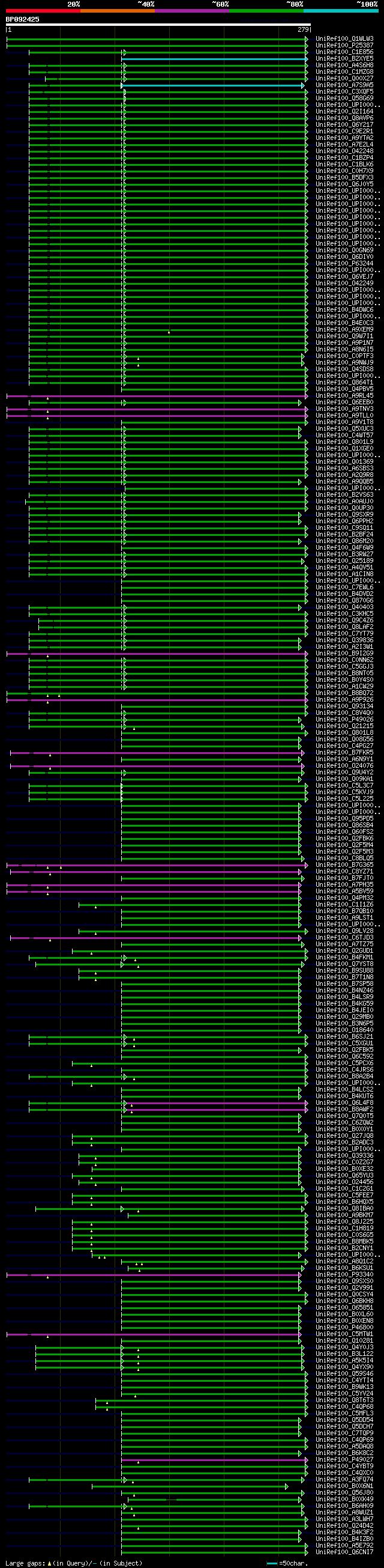This screenshot has height=1568, width=384.
Task: Select hit label UniRef100_Q6Y217
Action: coord(344,125)
